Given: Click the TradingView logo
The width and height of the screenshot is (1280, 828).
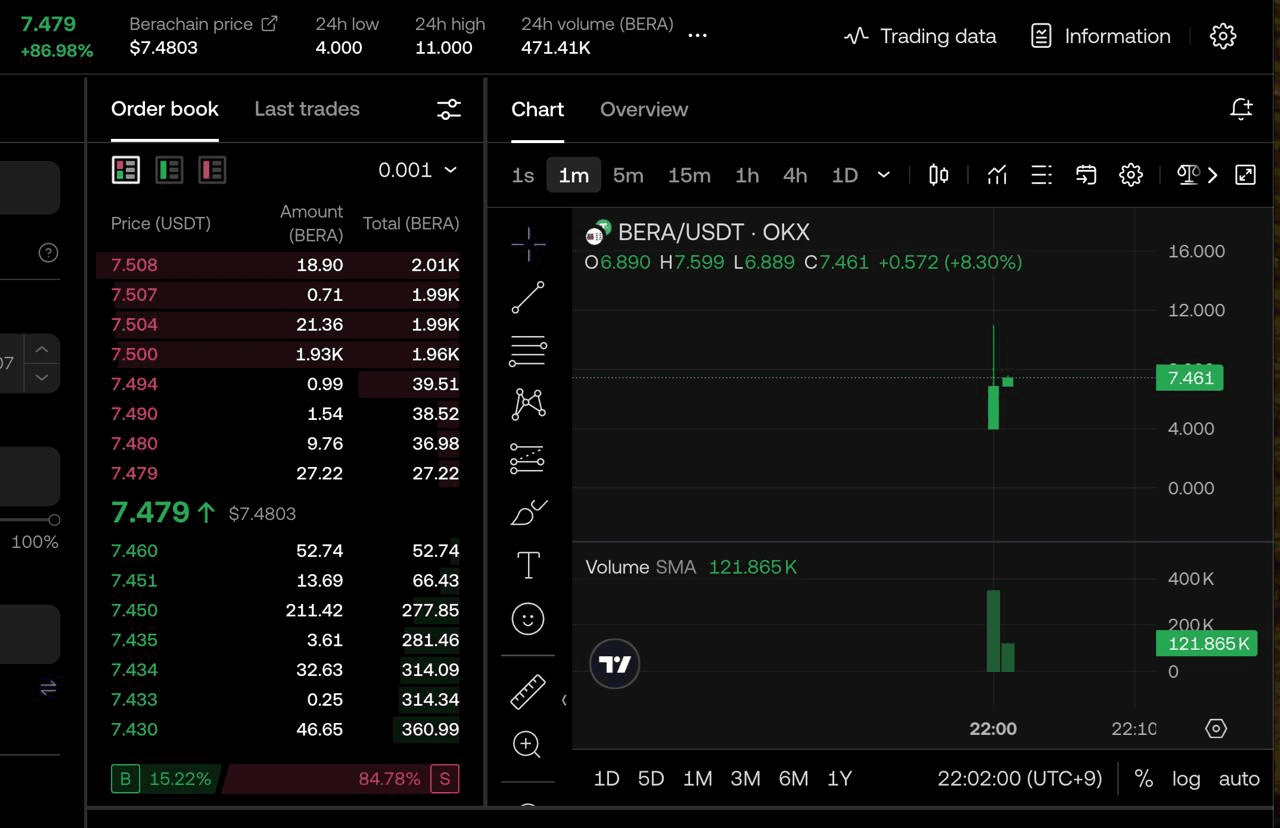Looking at the screenshot, I should click(x=614, y=664).
